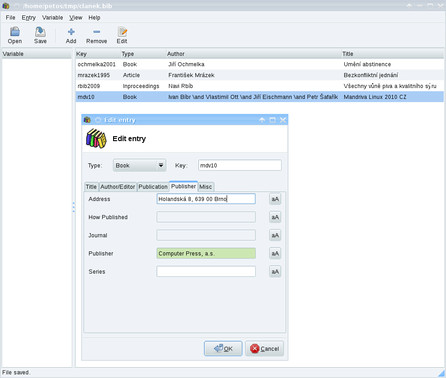Click the main window title bar app icon
The height and width of the screenshot is (378, 446).
5,5
